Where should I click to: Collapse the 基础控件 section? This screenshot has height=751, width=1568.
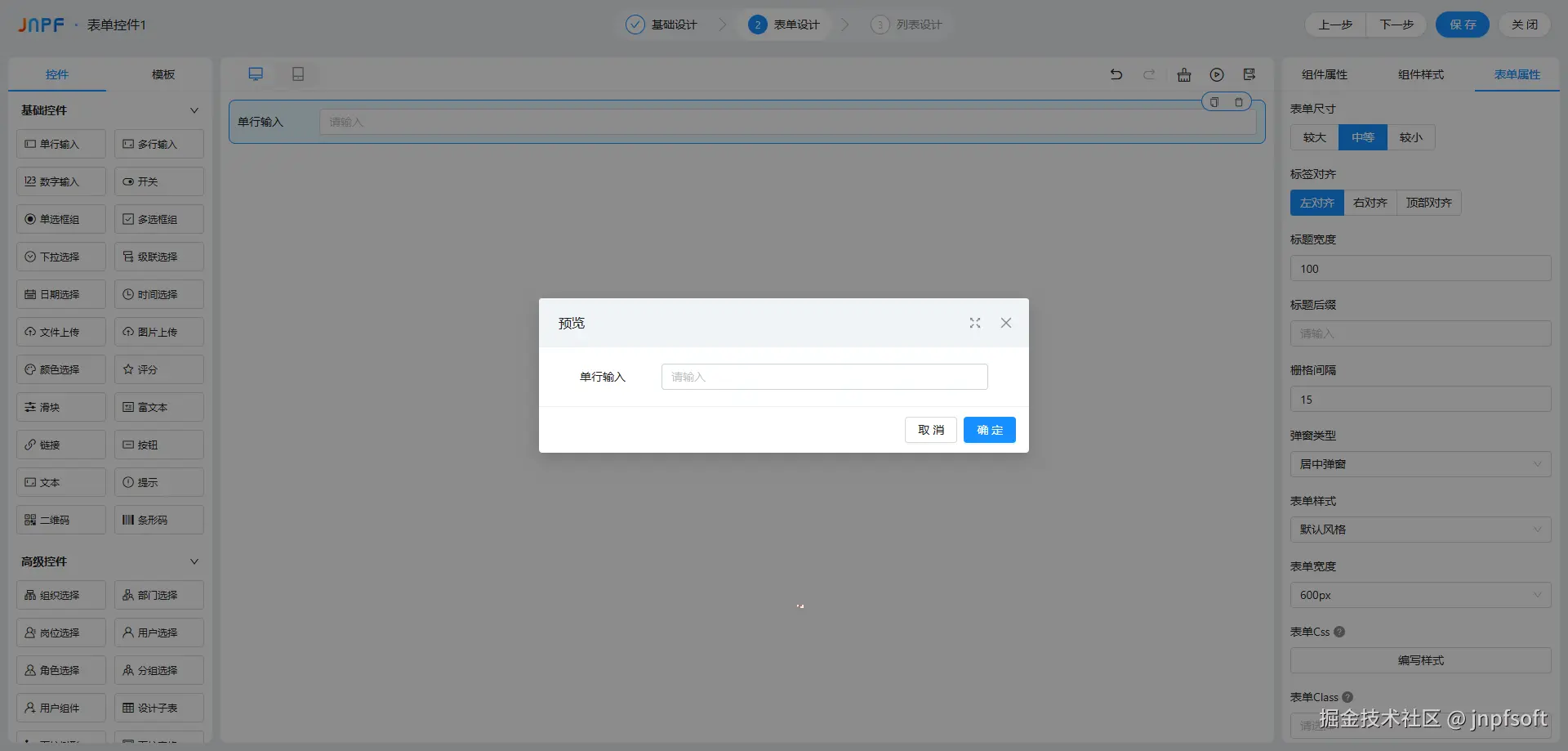click(194, 110)
